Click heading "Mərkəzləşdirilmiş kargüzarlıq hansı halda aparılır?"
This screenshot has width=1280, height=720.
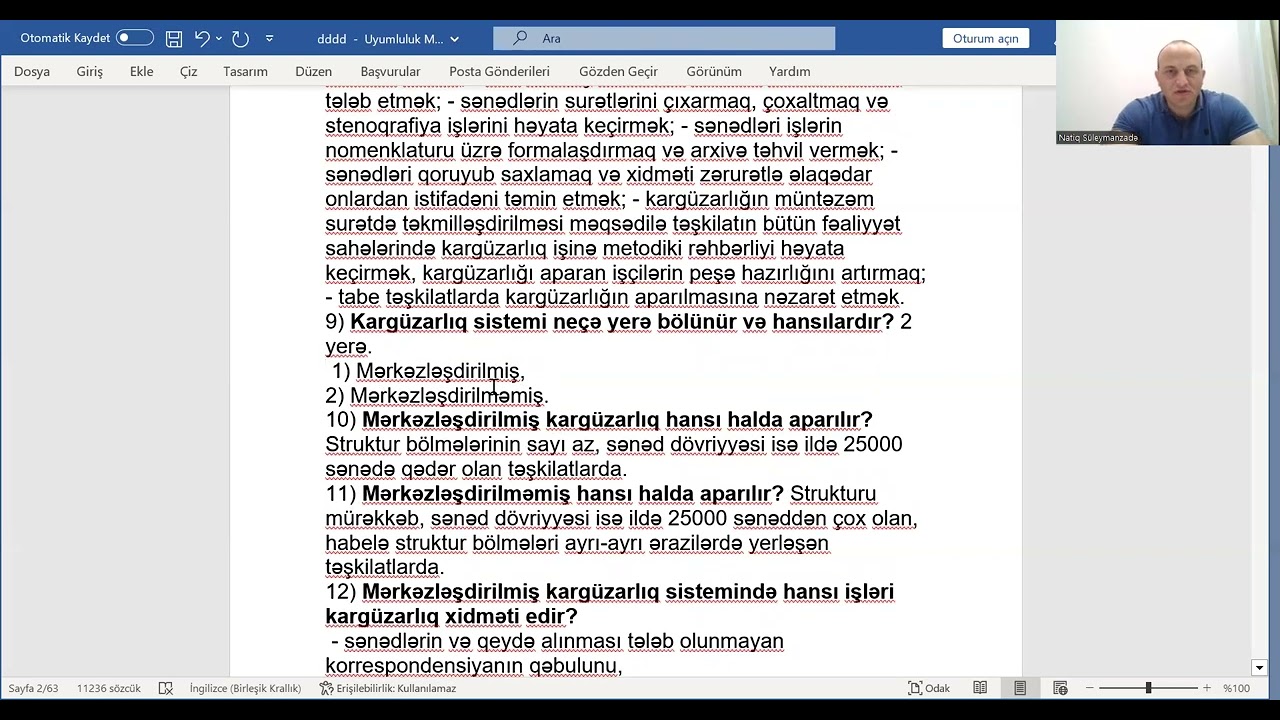pyautogui.click(x=617, y=420)
